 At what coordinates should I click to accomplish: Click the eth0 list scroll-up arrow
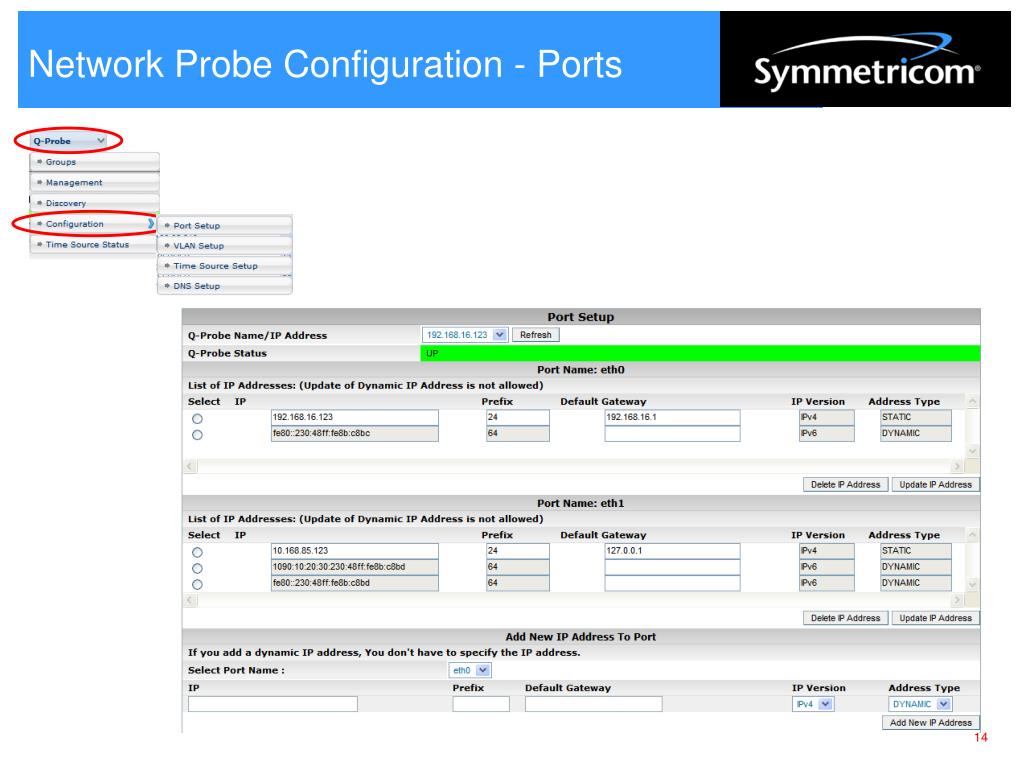[972, 402]
